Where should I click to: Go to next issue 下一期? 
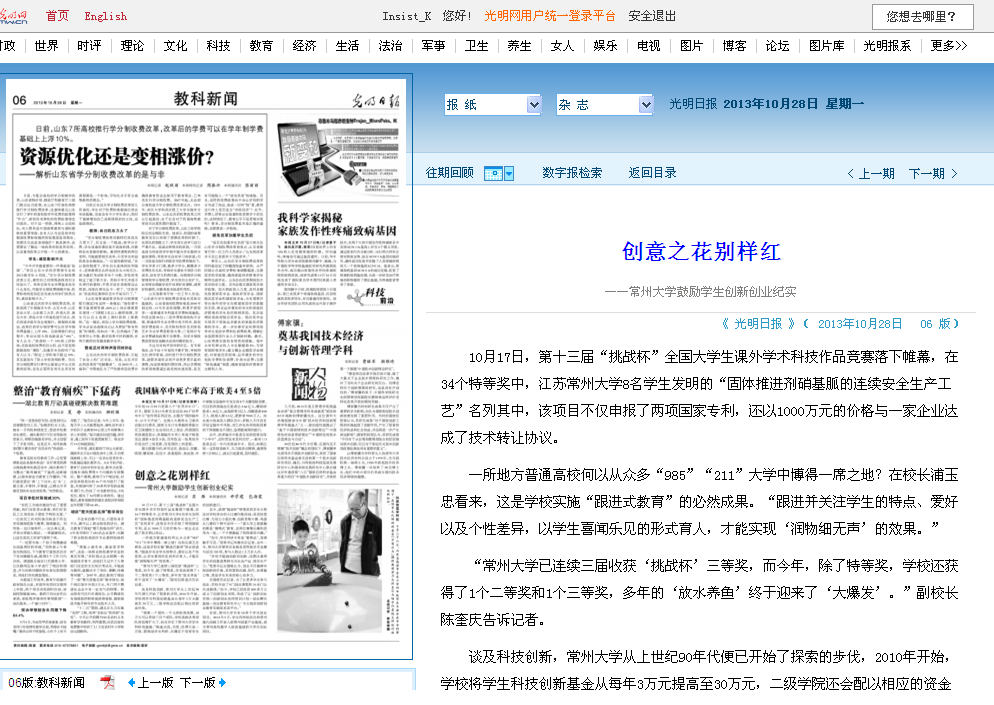pyautogui.click(x=933, y=173)
